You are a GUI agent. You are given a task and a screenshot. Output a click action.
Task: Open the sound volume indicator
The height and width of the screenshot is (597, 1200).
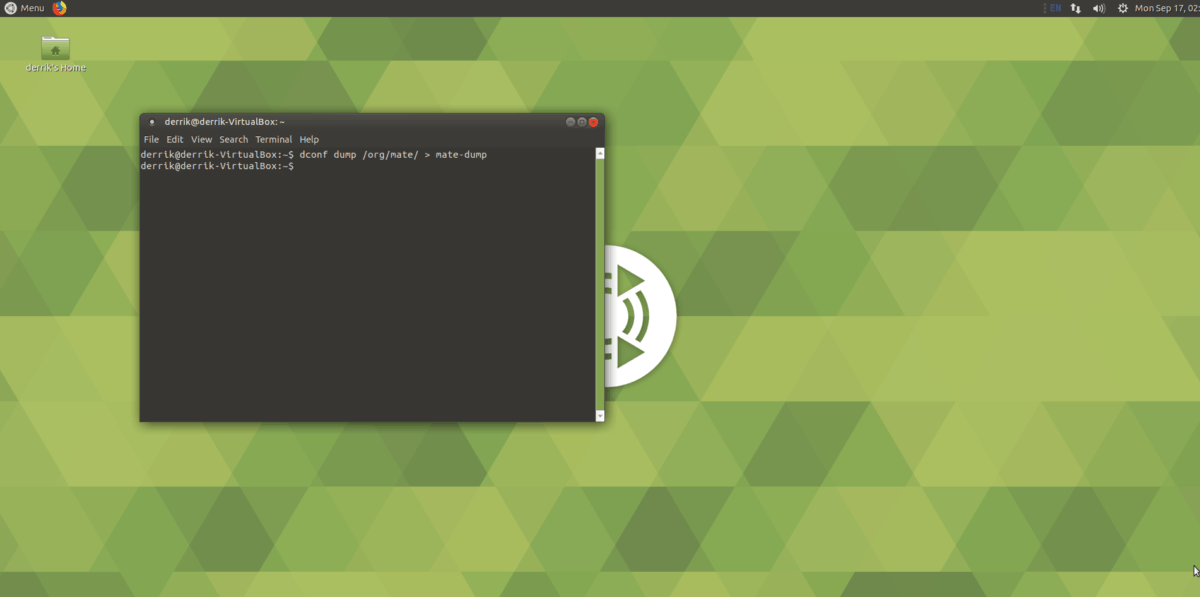coord(1099,8)
